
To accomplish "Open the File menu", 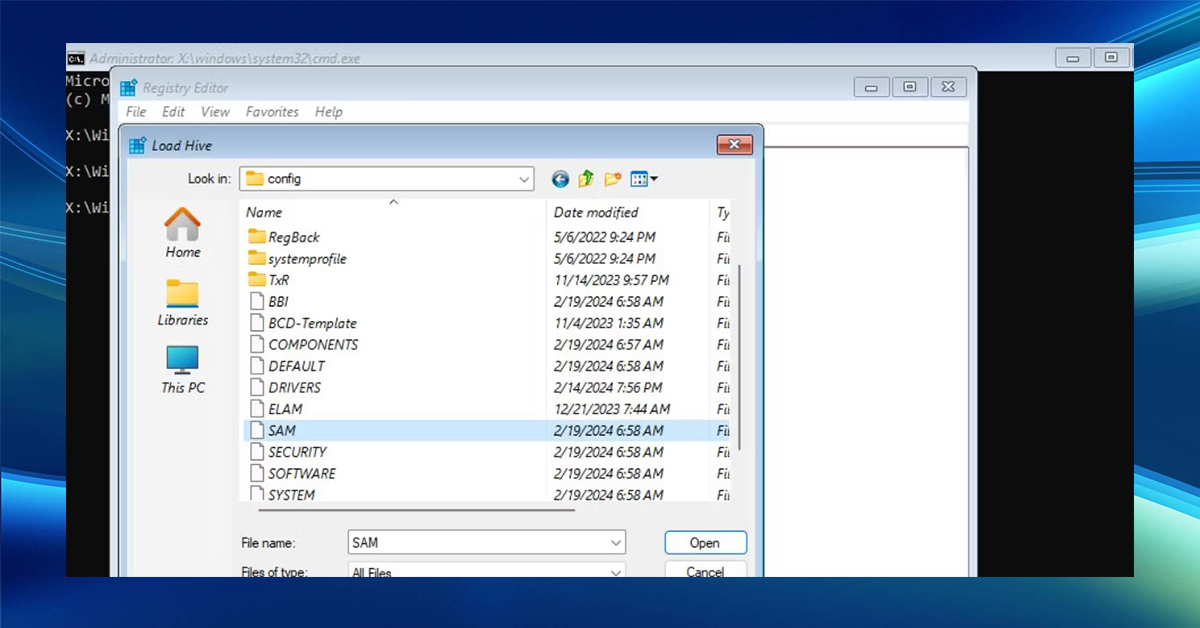I will coord(136,111).
